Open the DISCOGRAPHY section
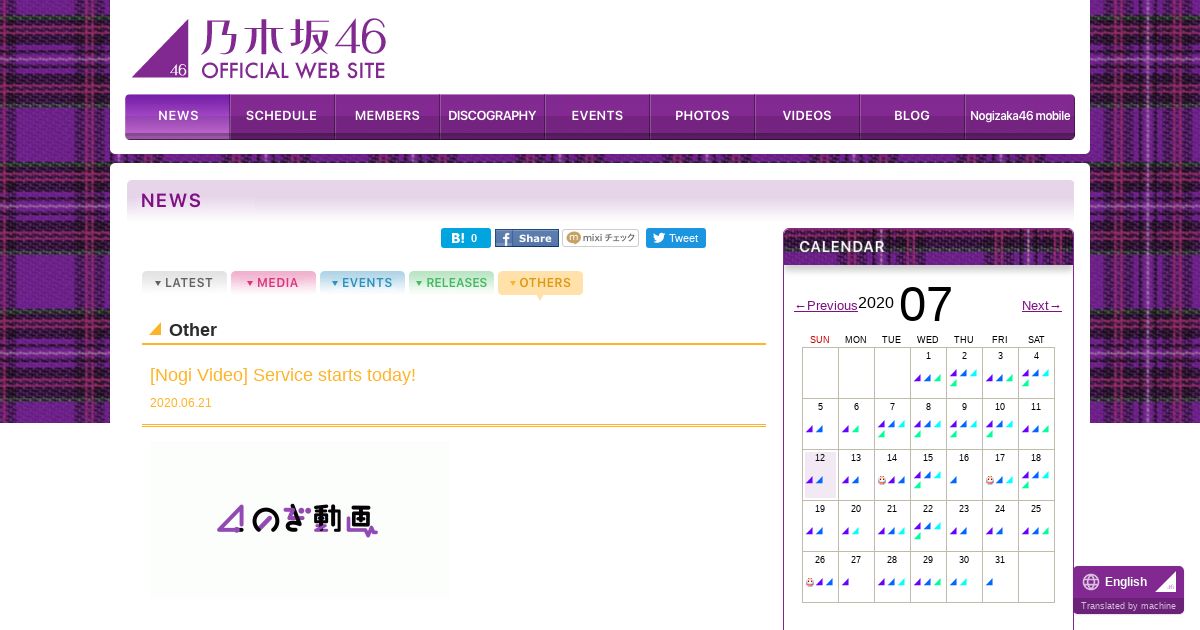Viewport: 1200px width, 630px height. 492,116
